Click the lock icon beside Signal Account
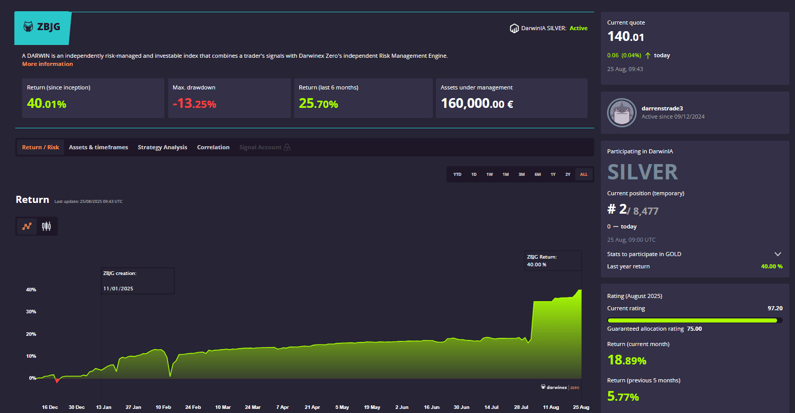 coord(287,147)
